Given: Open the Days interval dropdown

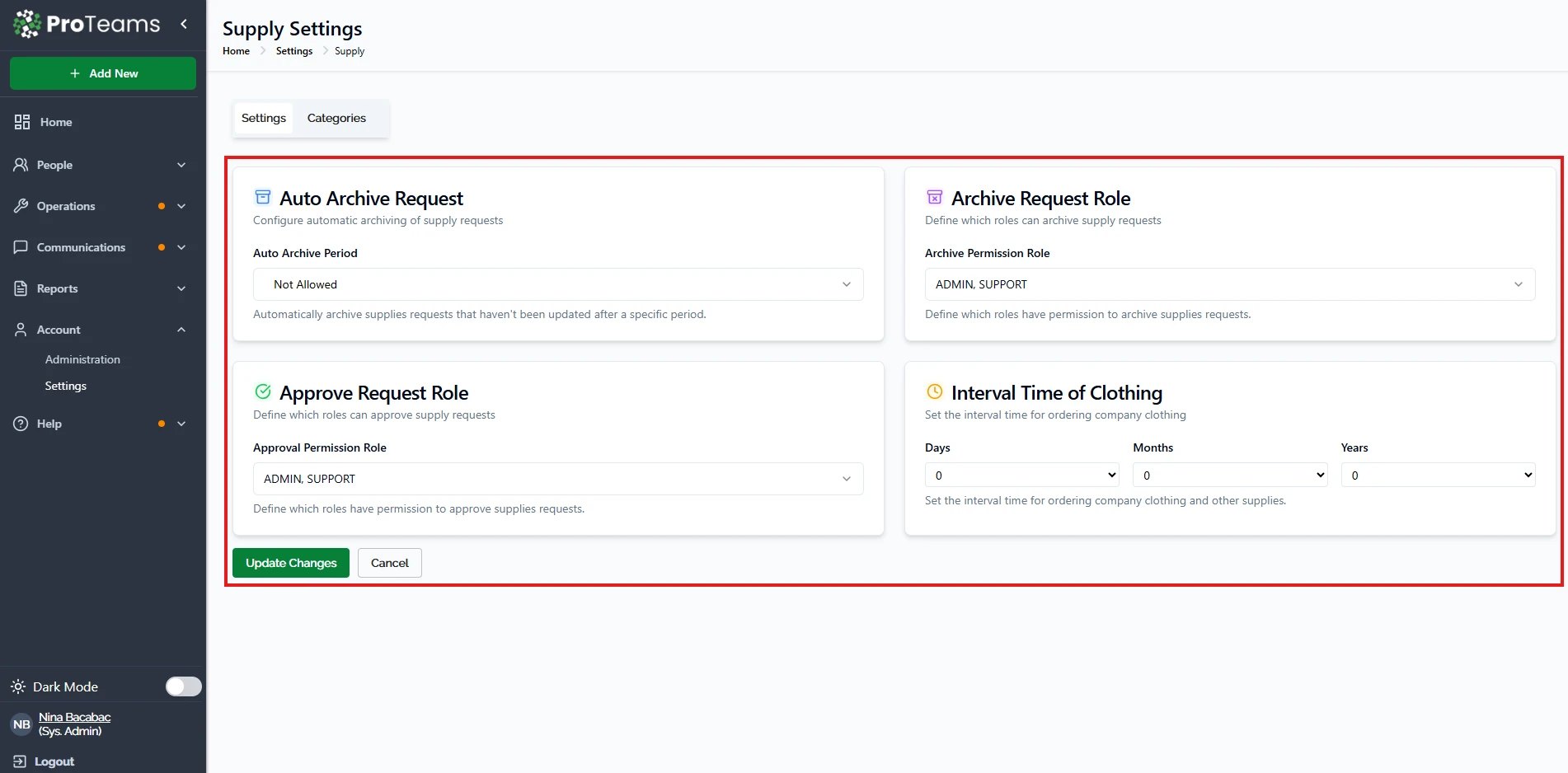Looking at the screenshot, I should [1021, 476].
